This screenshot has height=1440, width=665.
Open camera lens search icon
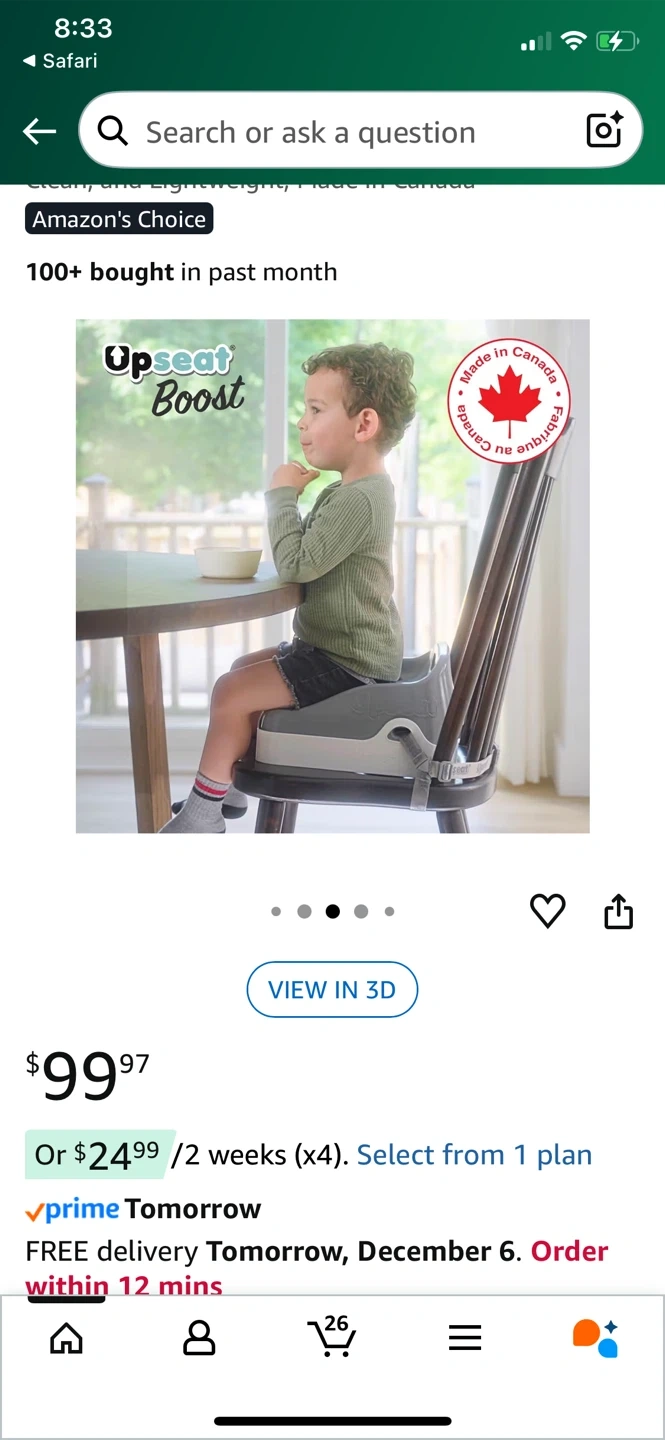click(604, 131)
